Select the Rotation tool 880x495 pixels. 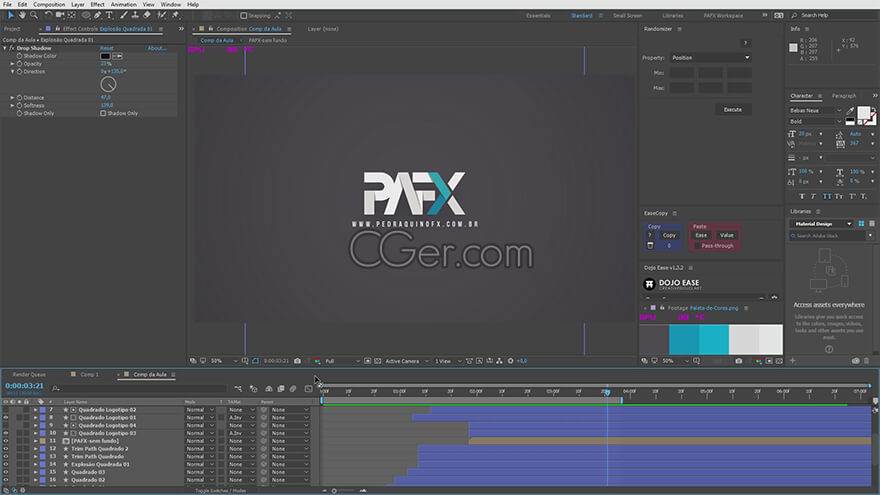[48, 15]
